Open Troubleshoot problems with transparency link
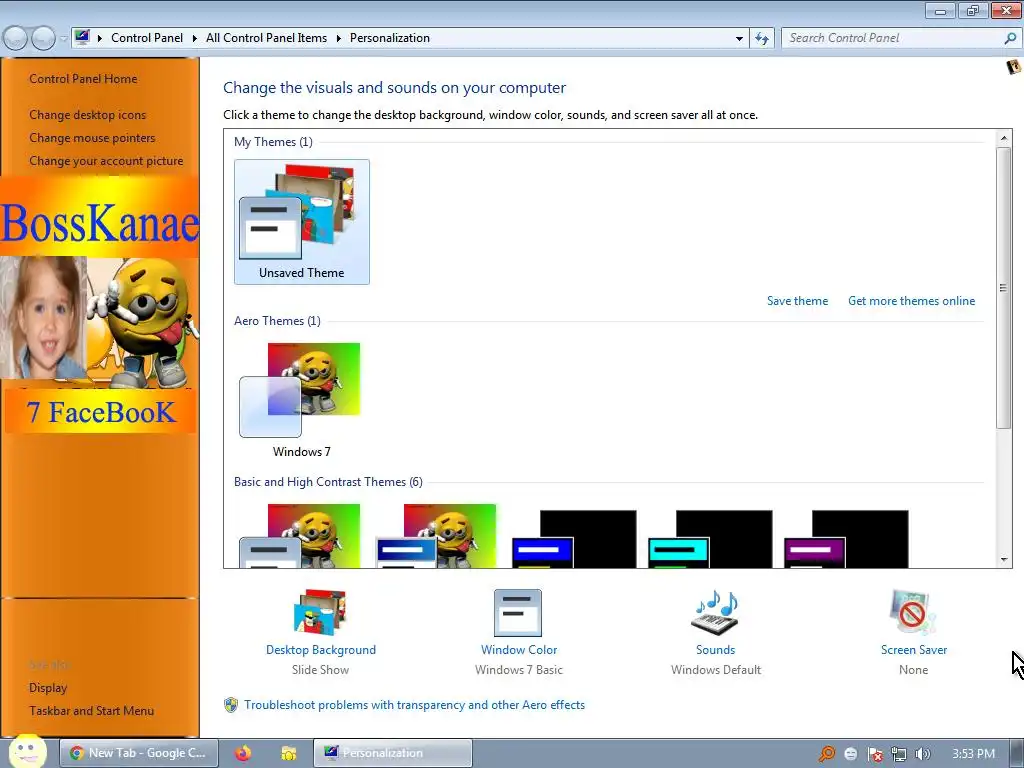 pos(415,705)
